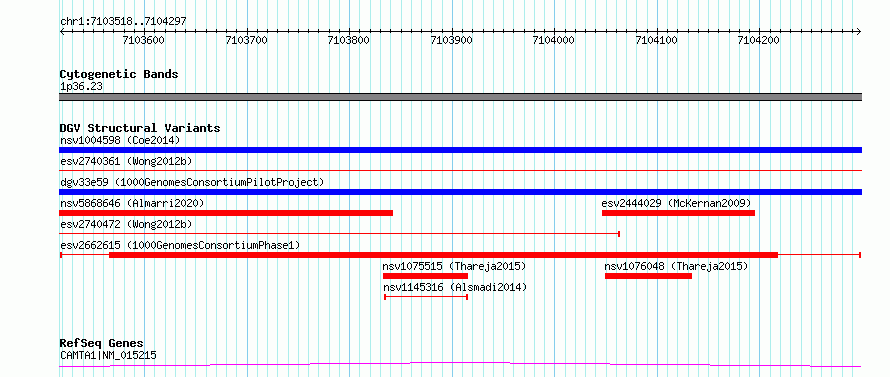Click the thin esv2740472 variant line
The height and width of the screenshot is (377, 890).
pos(339,234)
